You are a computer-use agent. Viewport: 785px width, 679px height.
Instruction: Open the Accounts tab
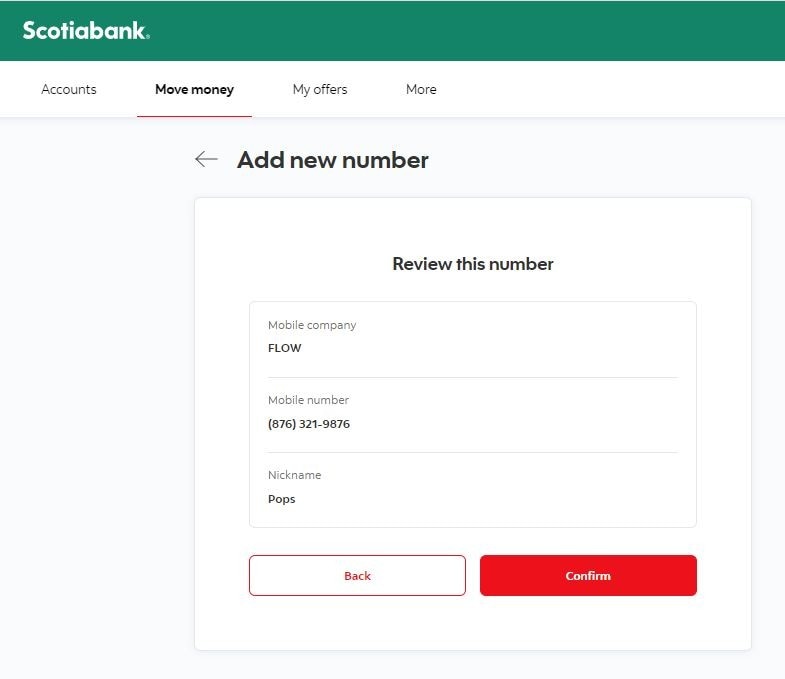point(69,89)
